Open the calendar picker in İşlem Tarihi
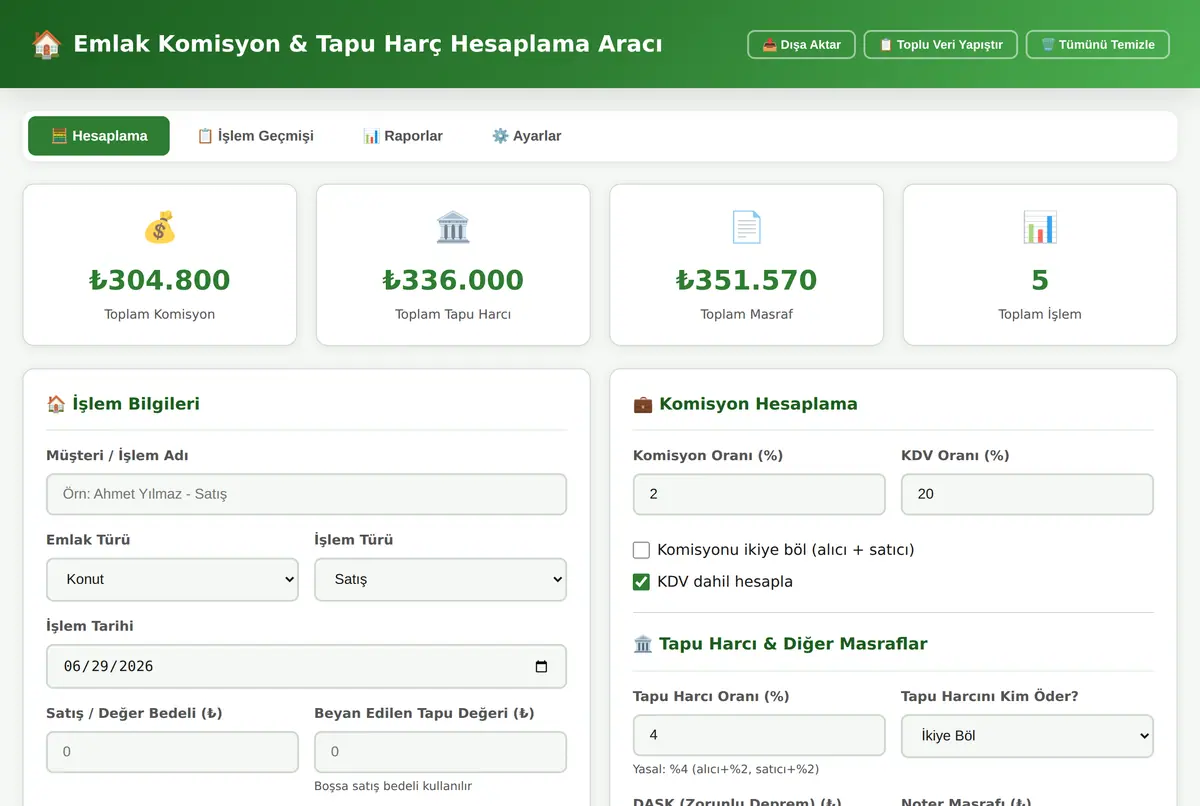 point(541,667)
